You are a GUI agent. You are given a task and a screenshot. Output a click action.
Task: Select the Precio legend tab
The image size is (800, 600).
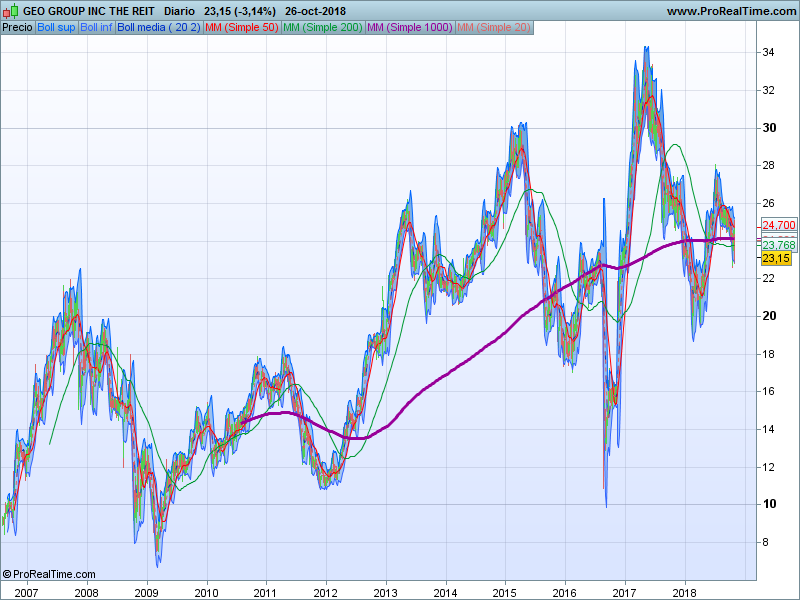(x=17, y=28)
